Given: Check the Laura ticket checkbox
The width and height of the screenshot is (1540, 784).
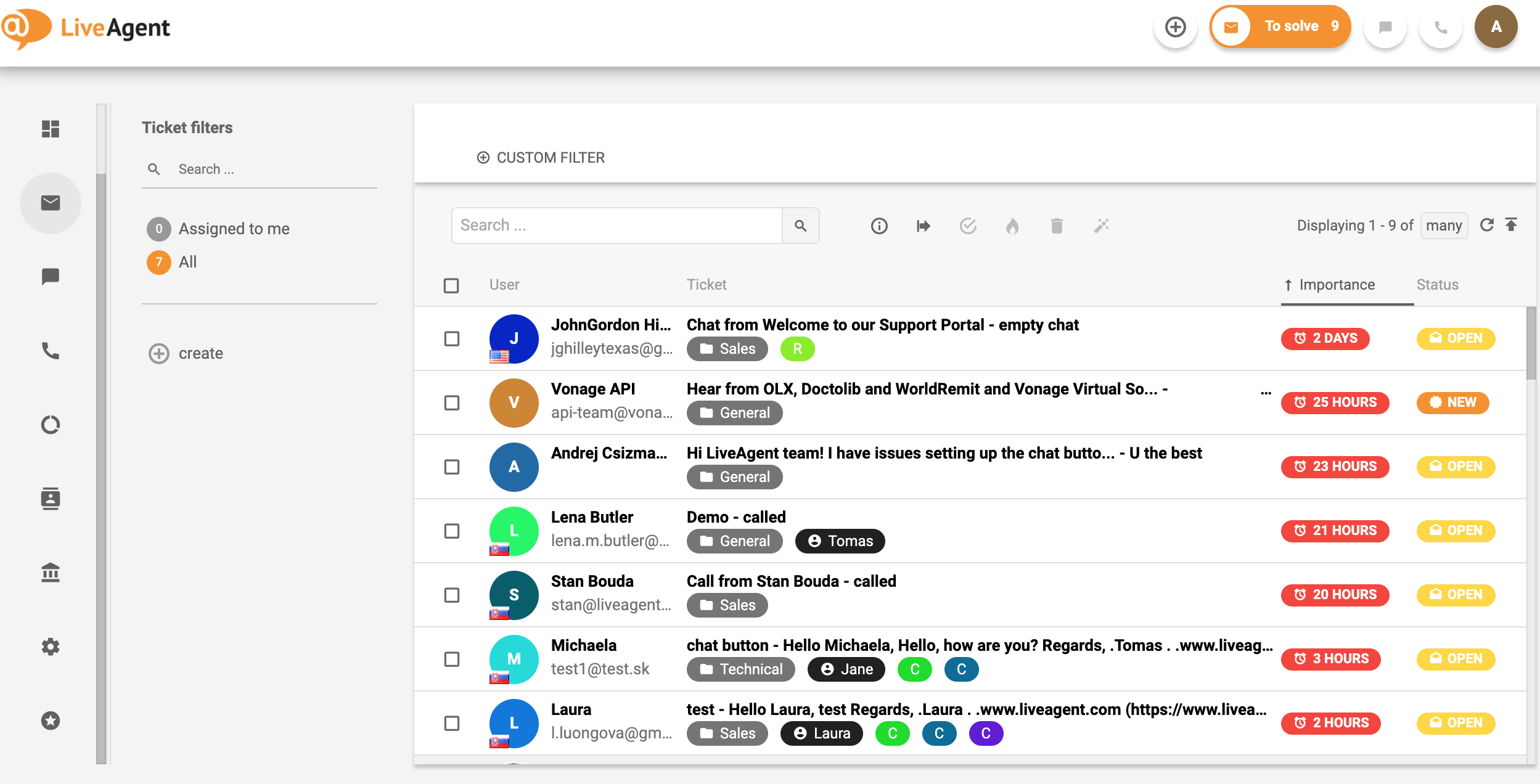Looking at the screenshot, I should coord(452,723).
